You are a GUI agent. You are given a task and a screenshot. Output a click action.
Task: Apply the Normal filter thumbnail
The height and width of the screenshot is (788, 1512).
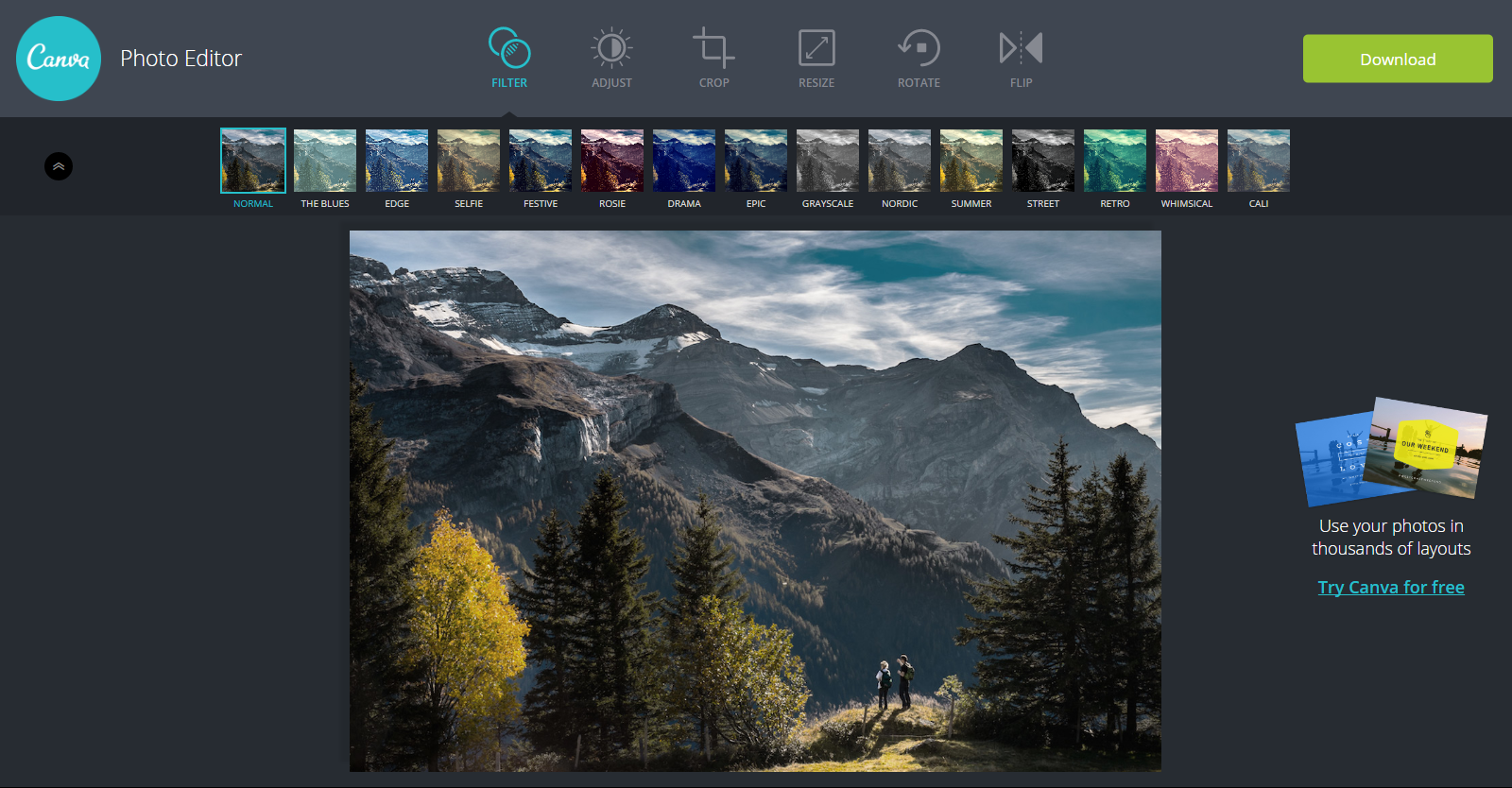pyautogui.click(x=253, y=161)
